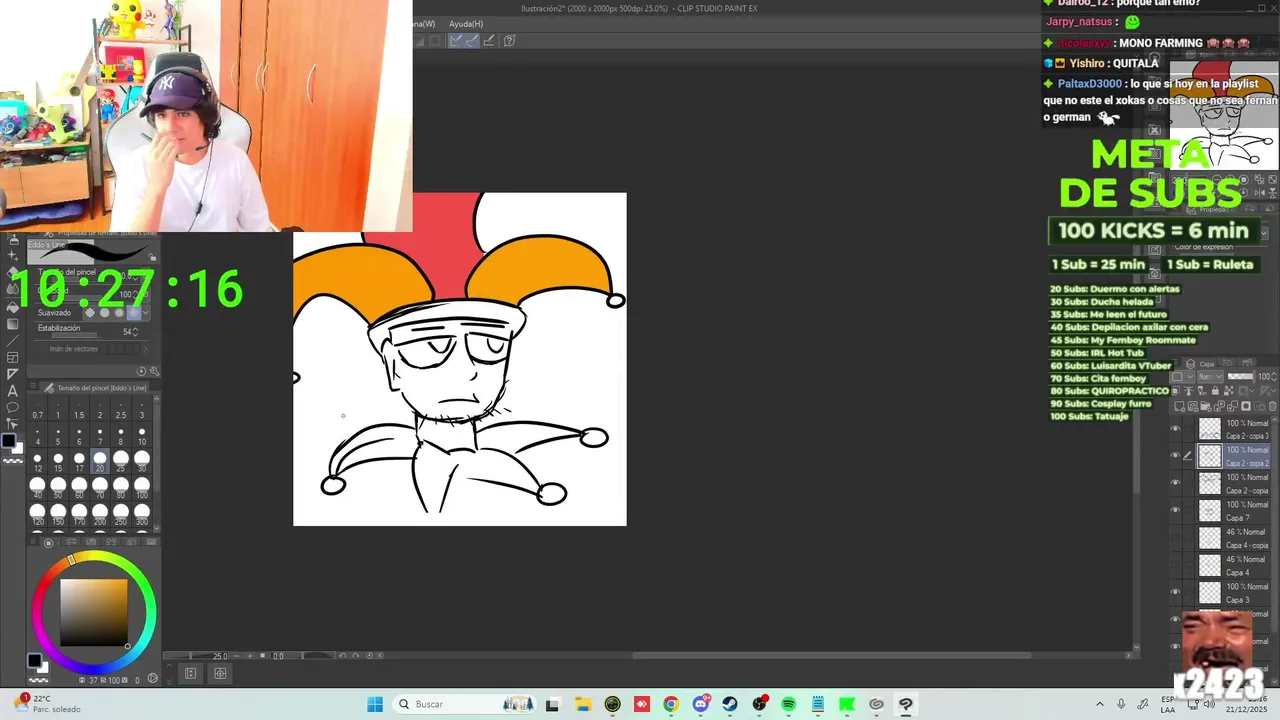Select the Balloon tool
Screen dimensions: 1280x720
[12, 407]
